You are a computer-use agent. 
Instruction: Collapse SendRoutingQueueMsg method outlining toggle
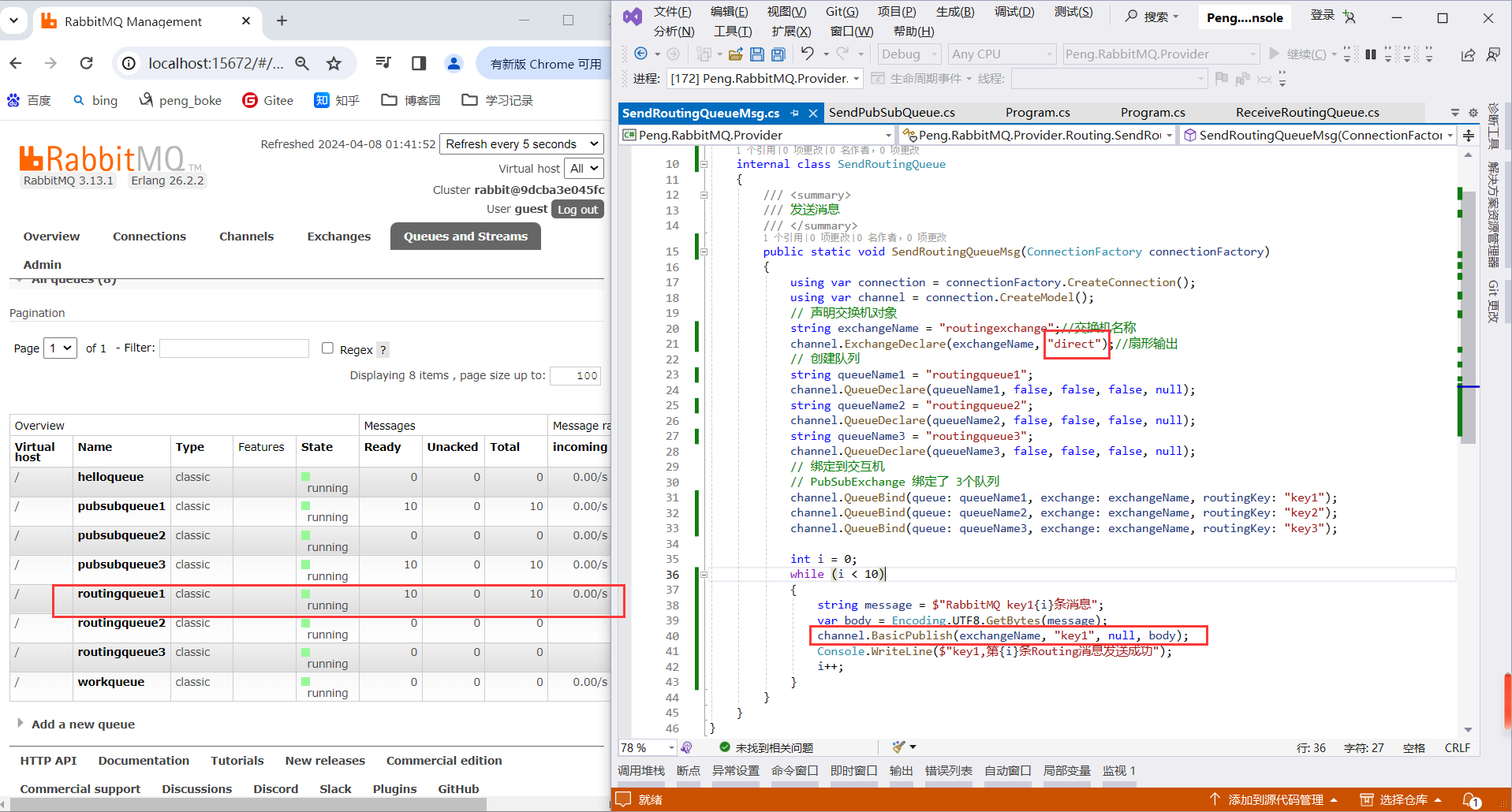coord(704,251)
